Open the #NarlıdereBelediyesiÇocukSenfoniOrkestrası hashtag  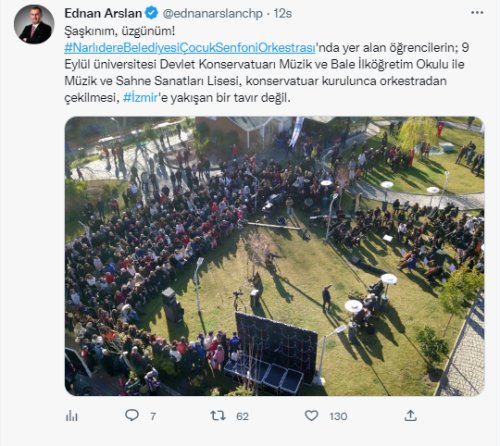point(190,48)
